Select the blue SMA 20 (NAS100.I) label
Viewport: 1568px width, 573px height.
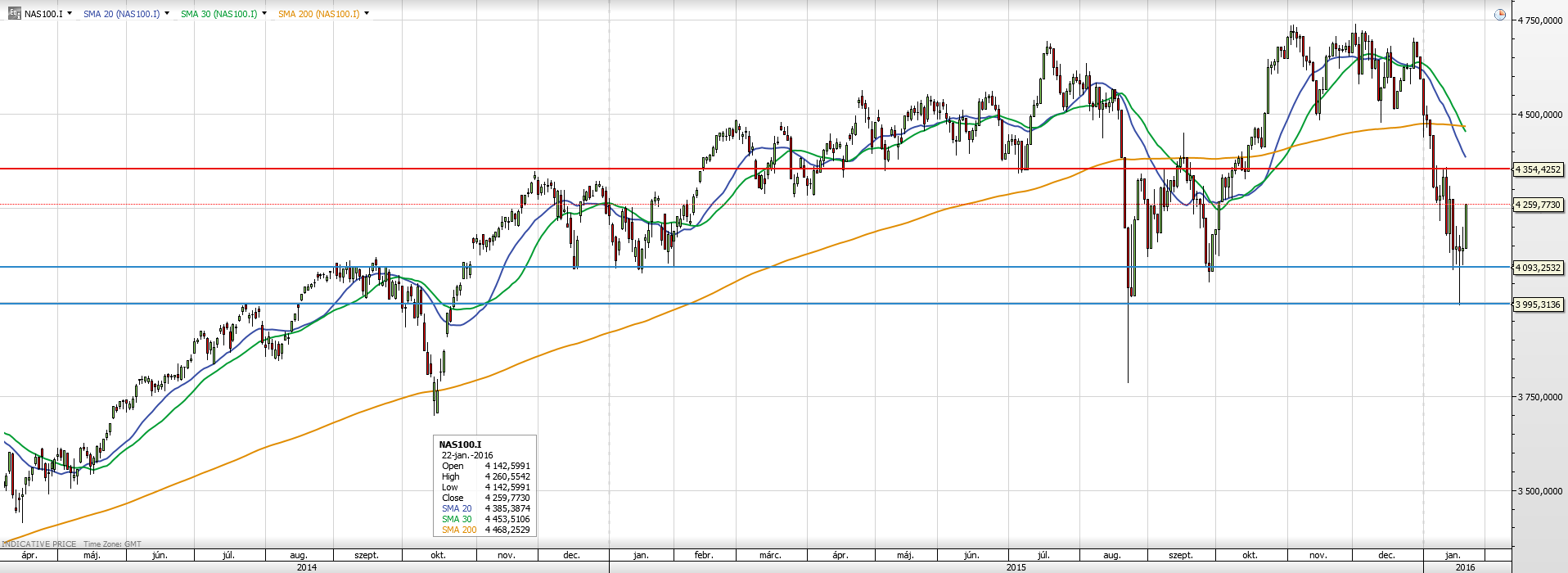(x=121, y=14)
